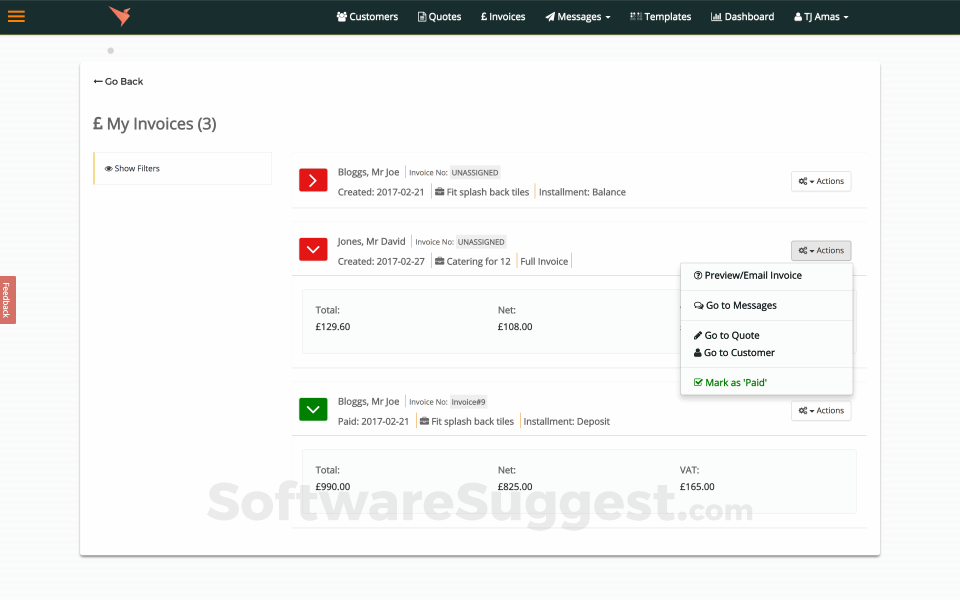Click the My Invoices (3) heading

coord(154,124)
